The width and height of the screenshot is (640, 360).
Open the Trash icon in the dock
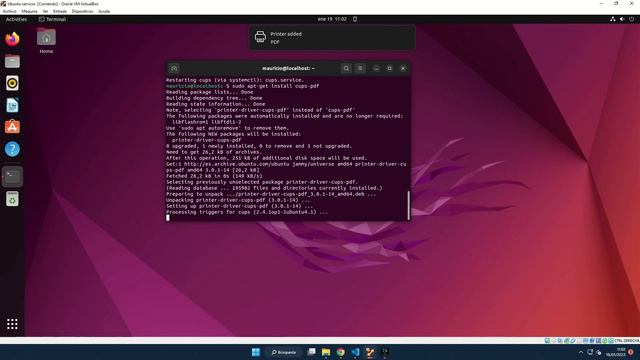coord(12,199)
